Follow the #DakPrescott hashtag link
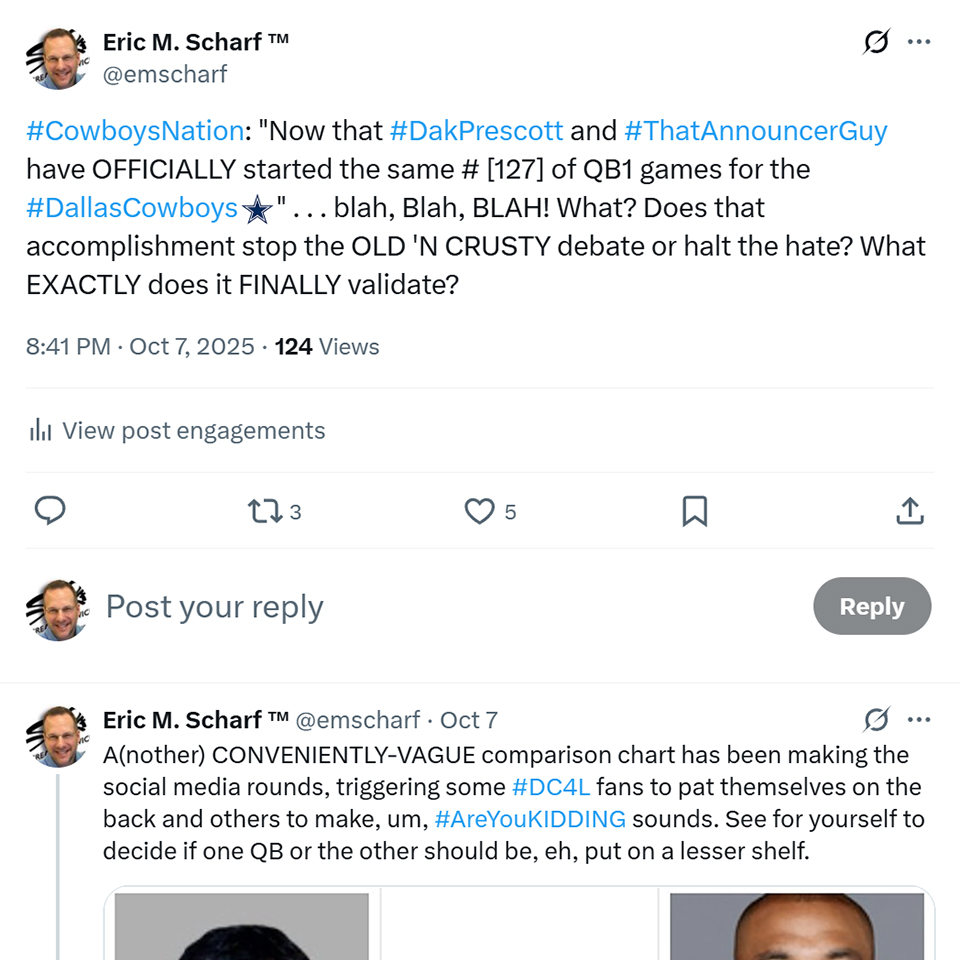This screenshot has width=960, height=960. click(x=476, y=131)
